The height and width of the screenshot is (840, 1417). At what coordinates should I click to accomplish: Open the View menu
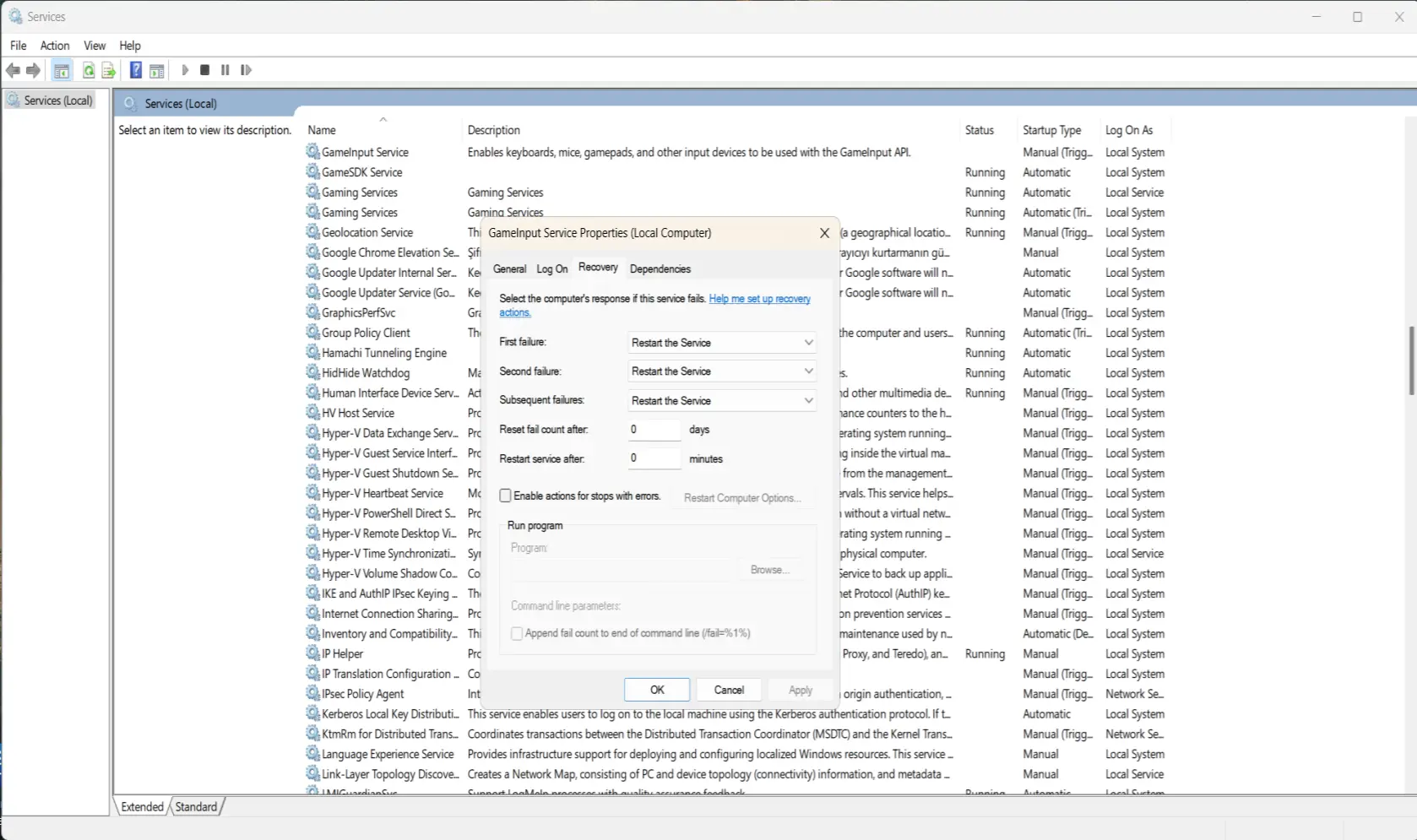click(x=95, y=46)
